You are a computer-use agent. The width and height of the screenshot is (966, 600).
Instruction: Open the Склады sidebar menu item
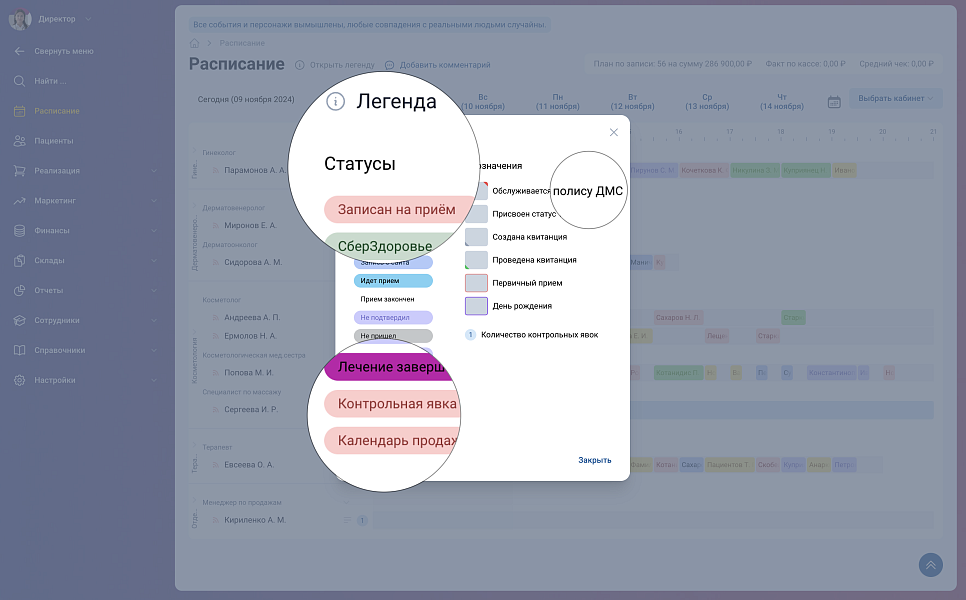[x=48, y=261]
